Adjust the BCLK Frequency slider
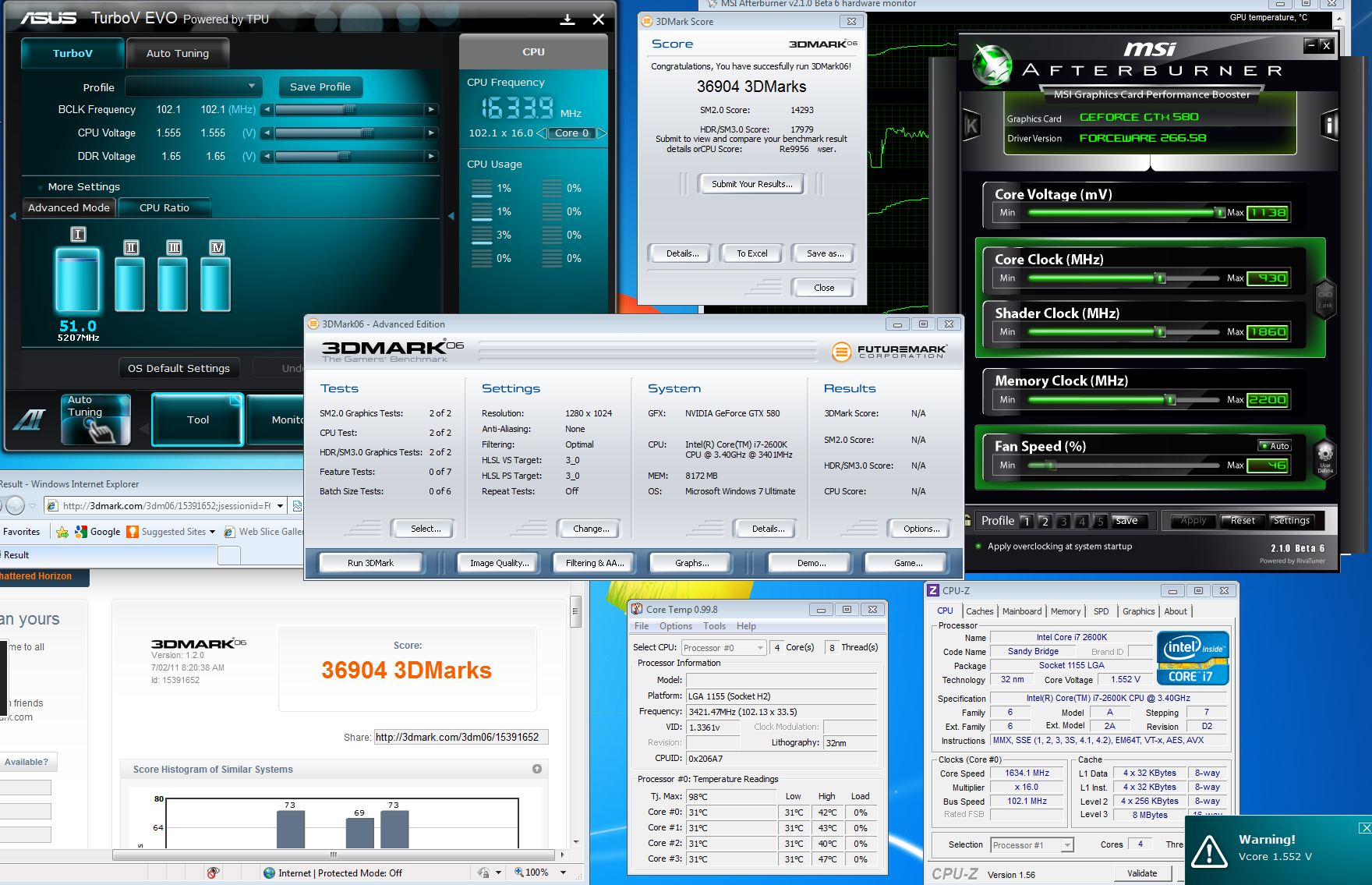Image resolution: width=1372 pixels, height=885 pixels. (x=349, y=110)
